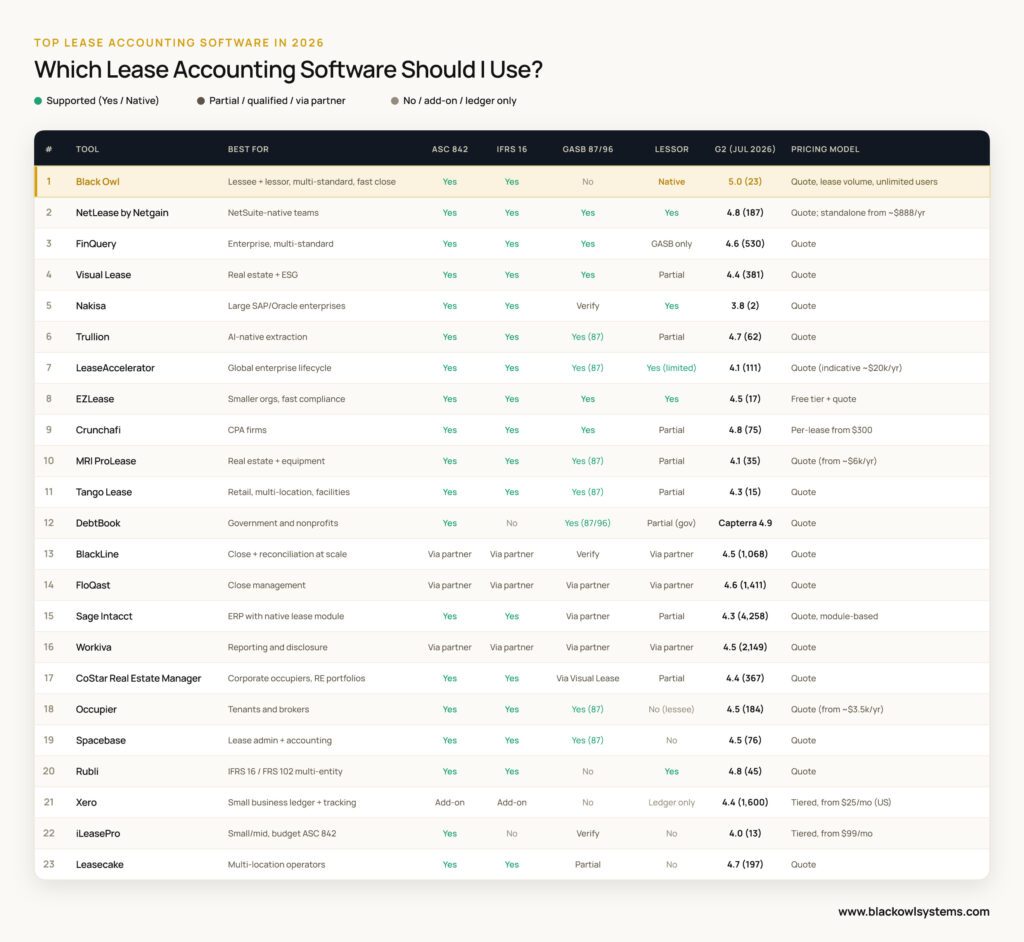Click the FloQast tool name
Viewport: 1024px width, 942px height.
93,585
